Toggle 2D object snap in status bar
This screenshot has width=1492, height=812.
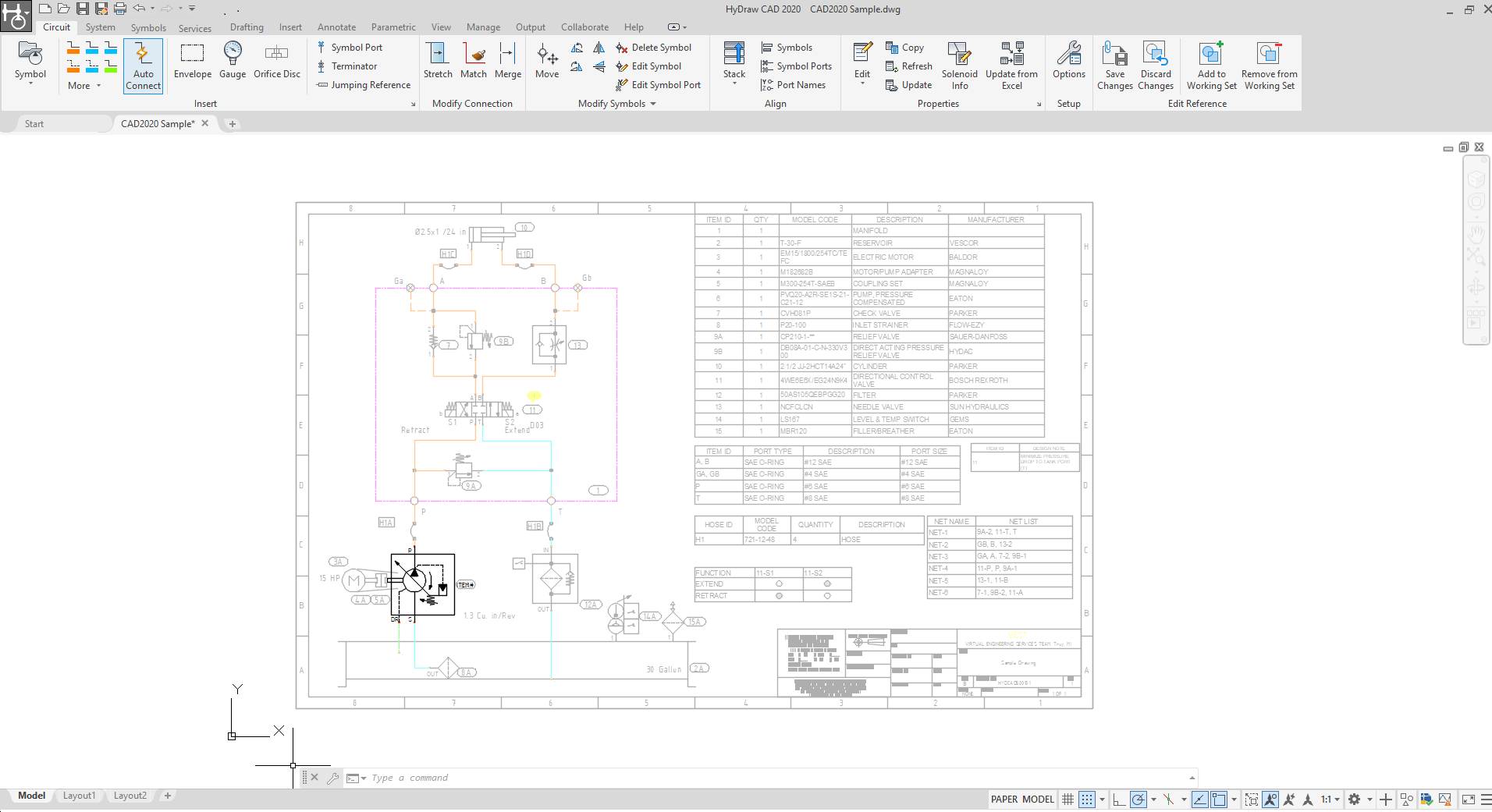point(1219,799)
